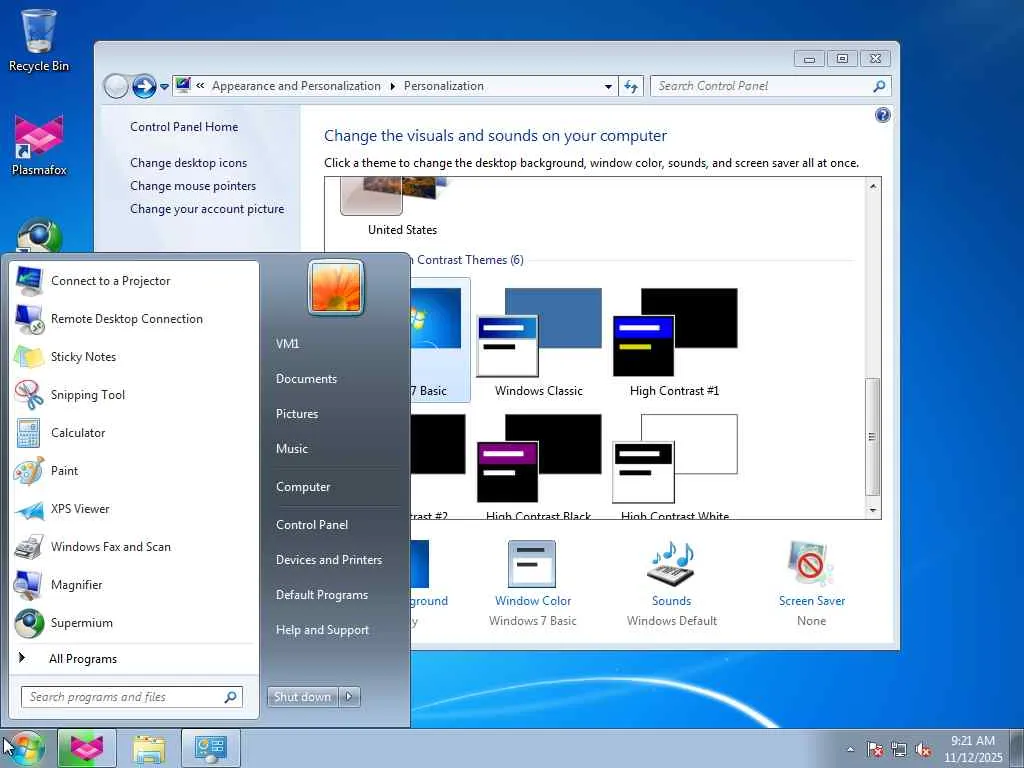Click the taskbar clock showing 9:21 AM

coord(973,749)
